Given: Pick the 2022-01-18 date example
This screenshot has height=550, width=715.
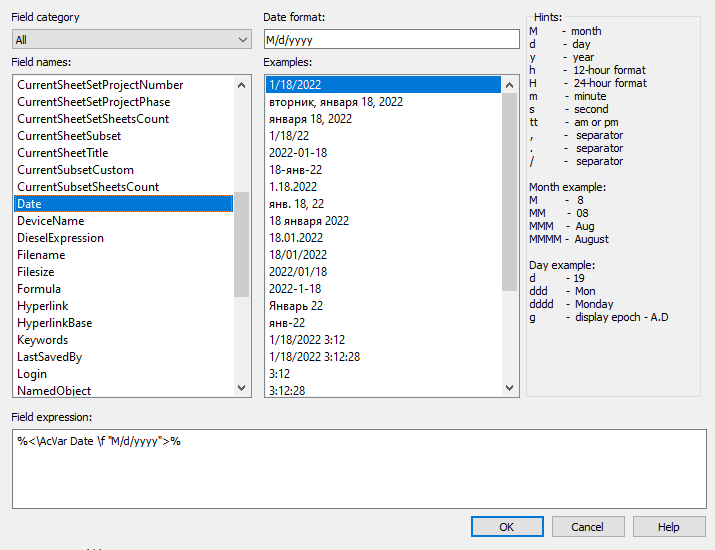Looking at the screenshot, I should pos(298,153).
